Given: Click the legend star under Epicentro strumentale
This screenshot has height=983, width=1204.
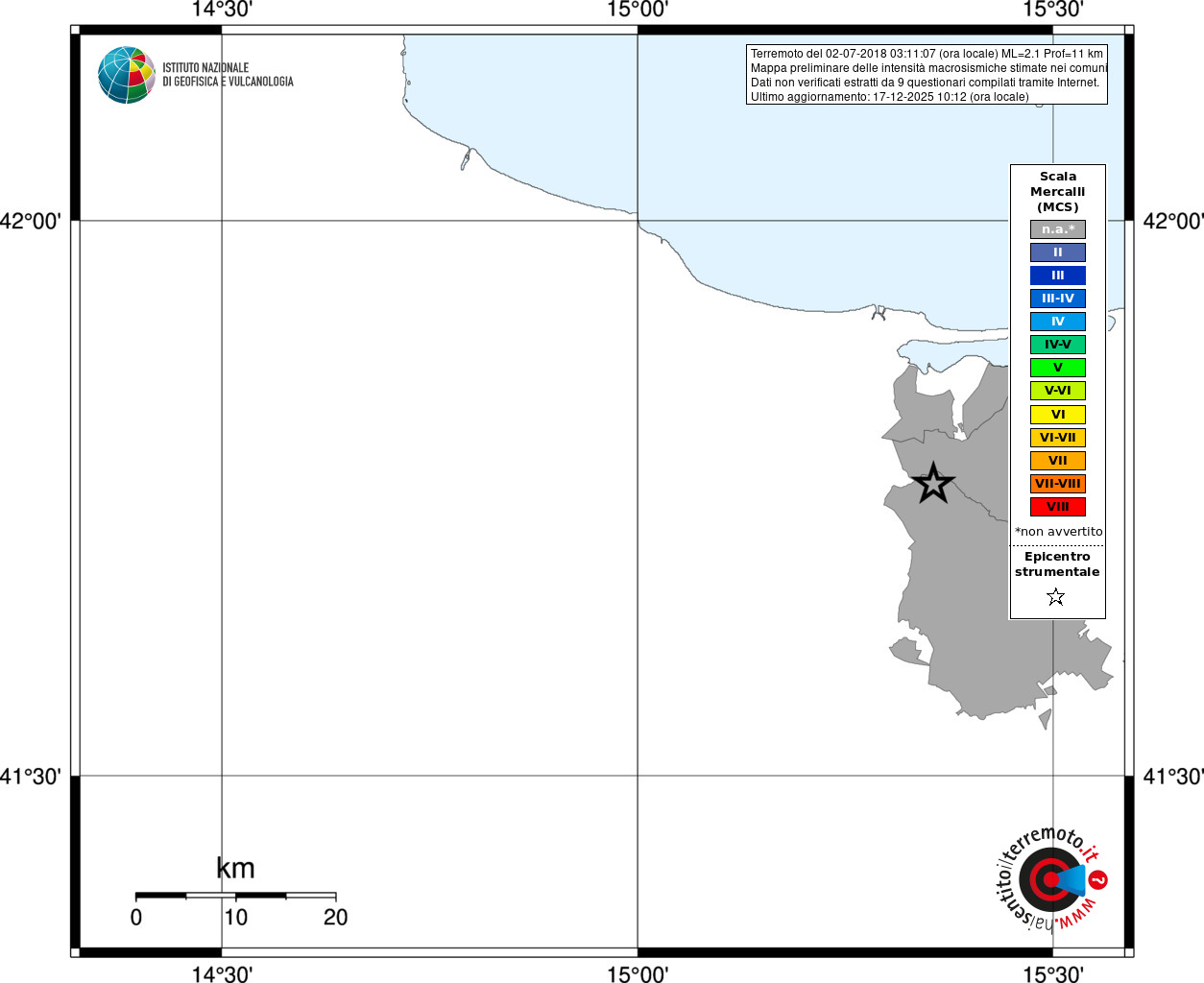Looking at the screenshot, I should [x=1056, y=597].
